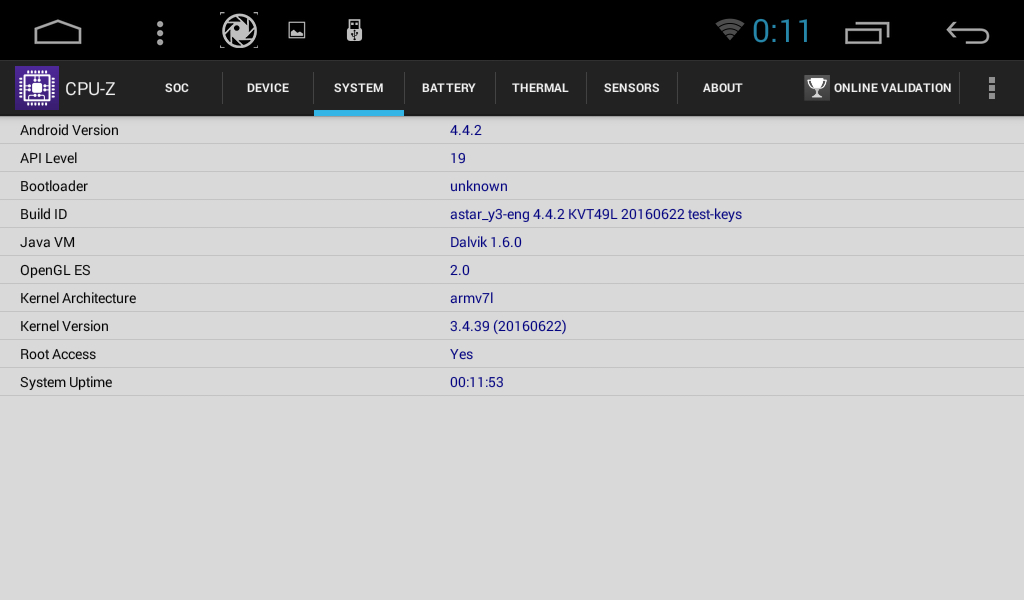Tap the Root Access value Yes
1024x600 pixels.
click(x=461, y=355)
